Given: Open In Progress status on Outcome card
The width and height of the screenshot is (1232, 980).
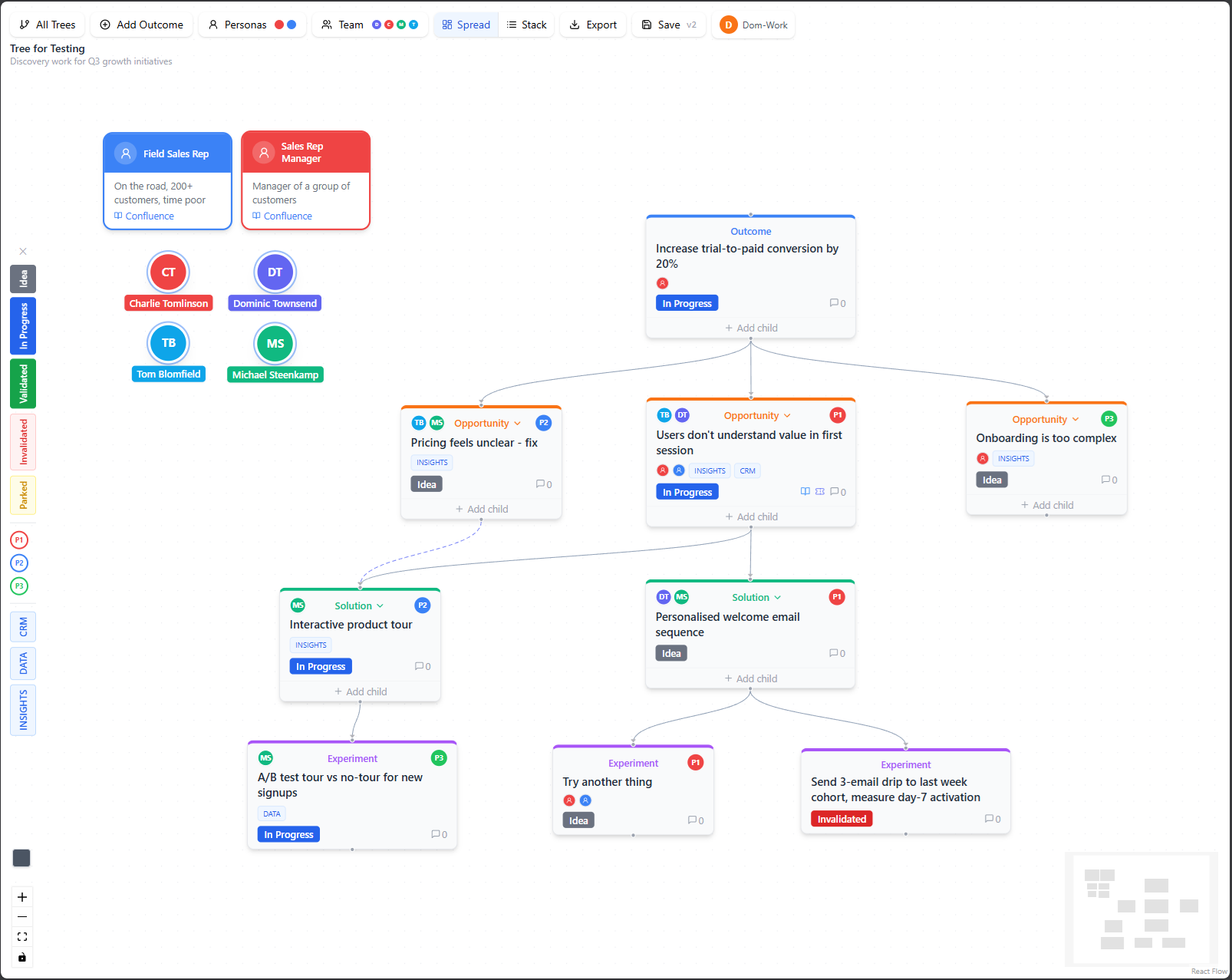Looking at the screenshot, I should pyautogui.click(x=687, y=303).
